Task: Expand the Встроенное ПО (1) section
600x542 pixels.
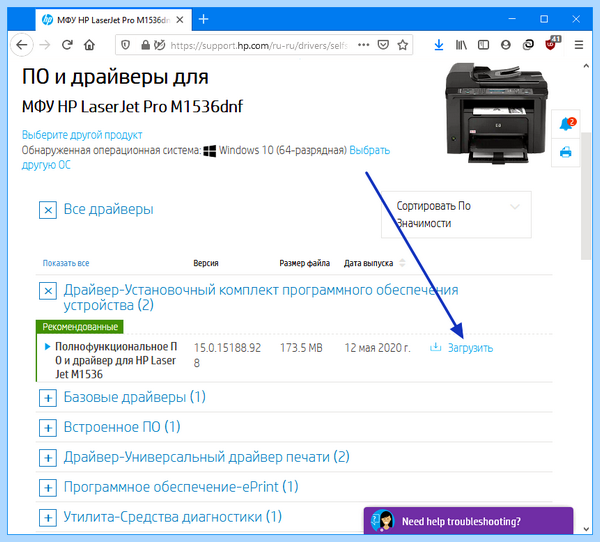Action: coord(48,428)
